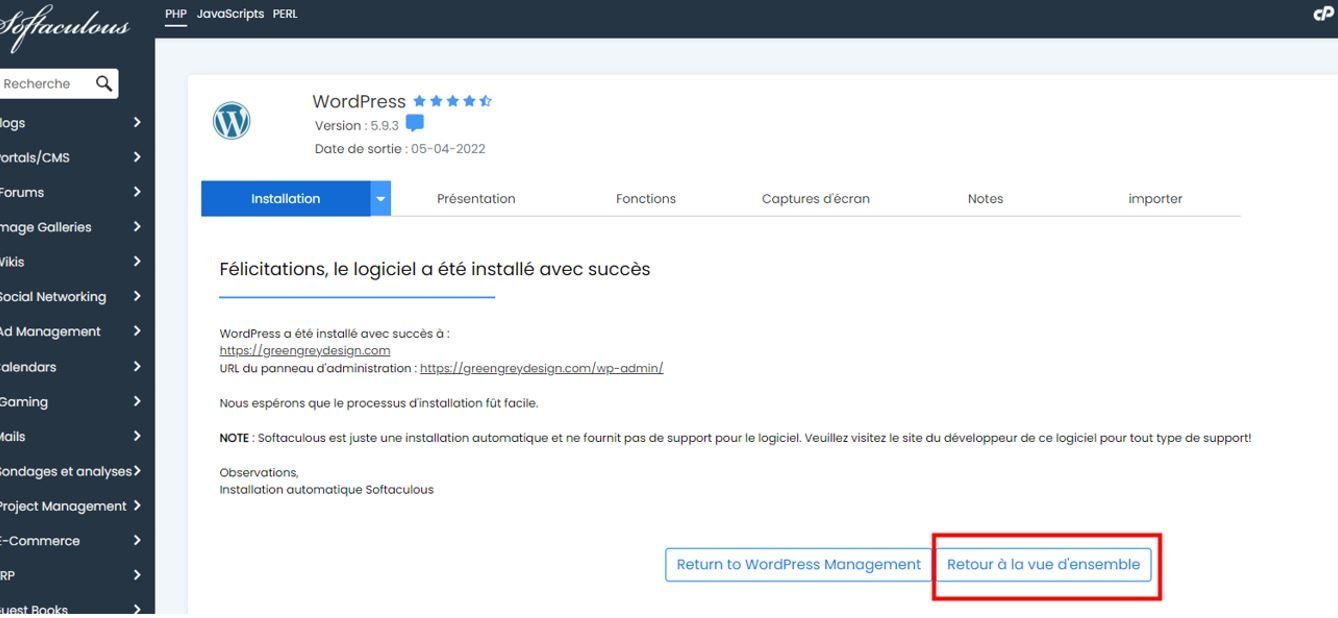The image size is (1338, 618).
Task: Click the Version : 5.9.3 text
Action: (356, 125)
